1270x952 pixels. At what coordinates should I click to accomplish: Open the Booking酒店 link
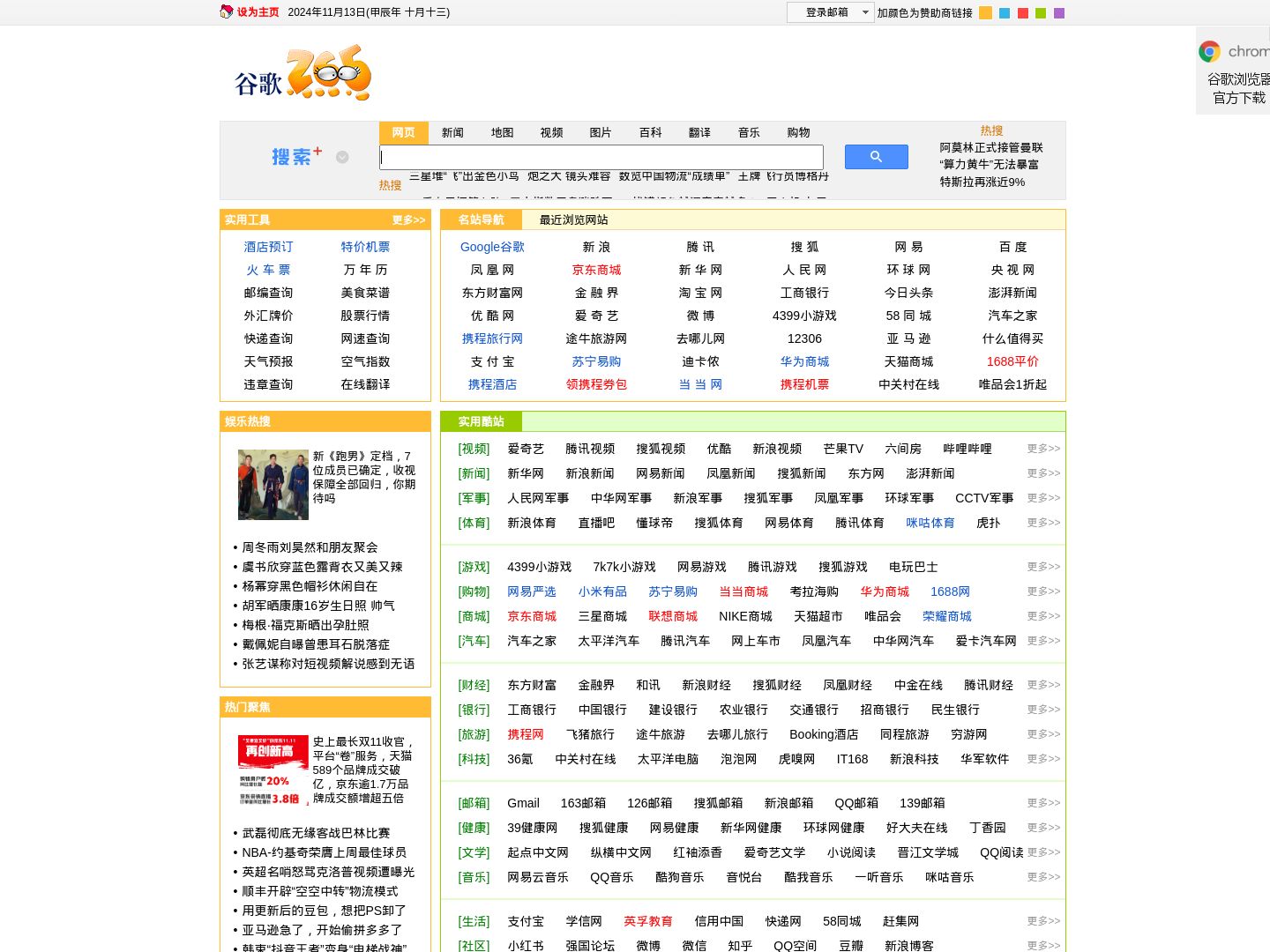[x=824, y=734]
